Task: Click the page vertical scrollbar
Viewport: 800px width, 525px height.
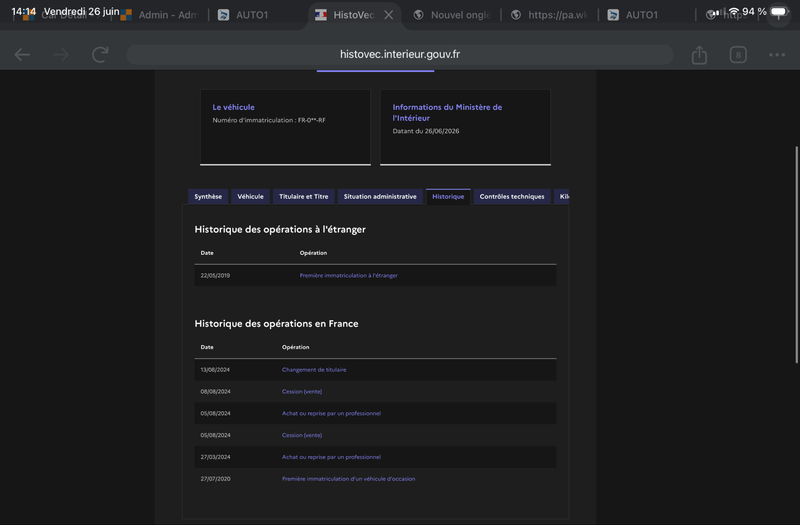Action: (x=796, y=255)
